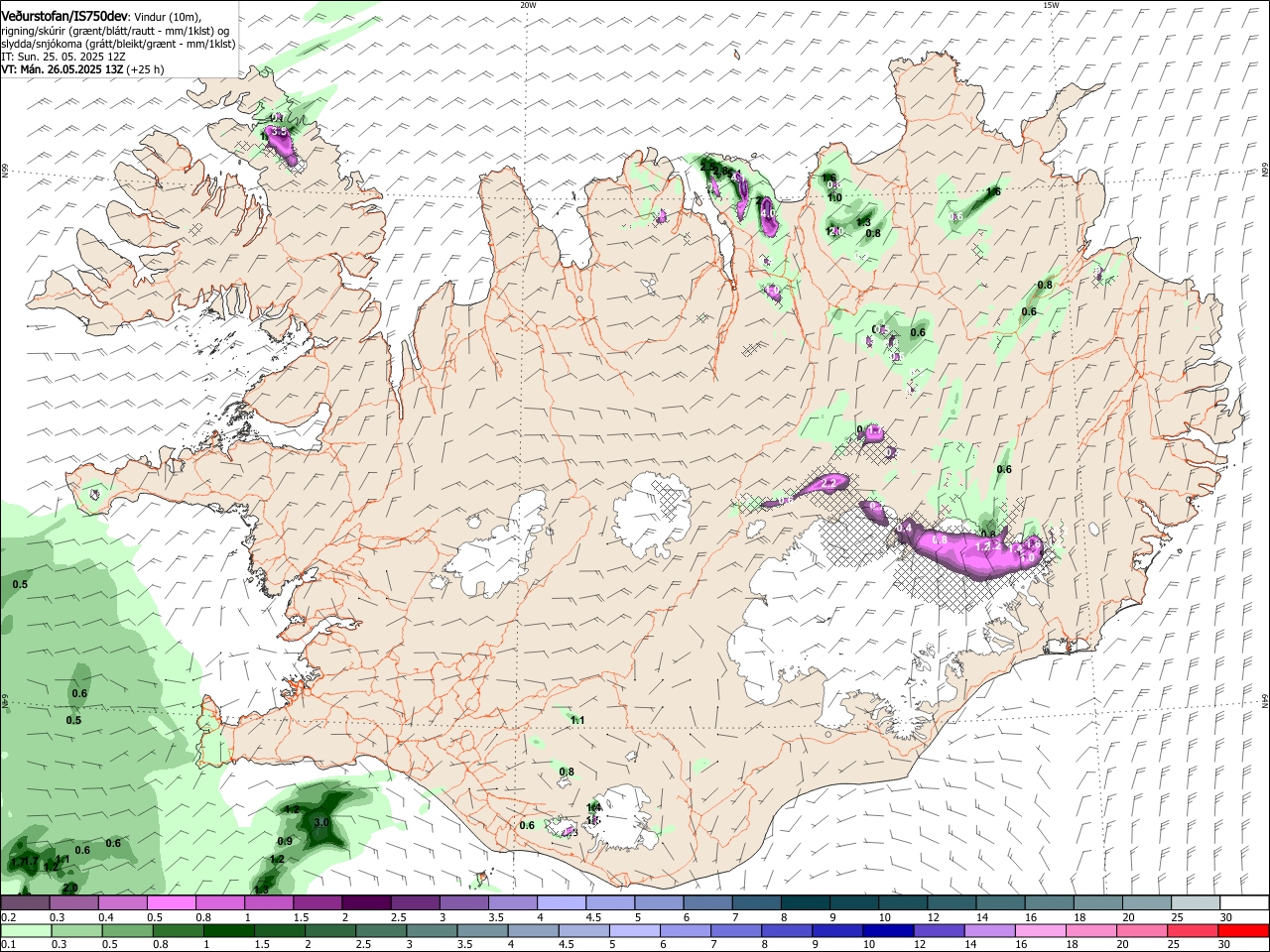Click the 1.3 precipitation value in the northeast
The height and width of the screenshot is (952, 1270).
point(863,222)
